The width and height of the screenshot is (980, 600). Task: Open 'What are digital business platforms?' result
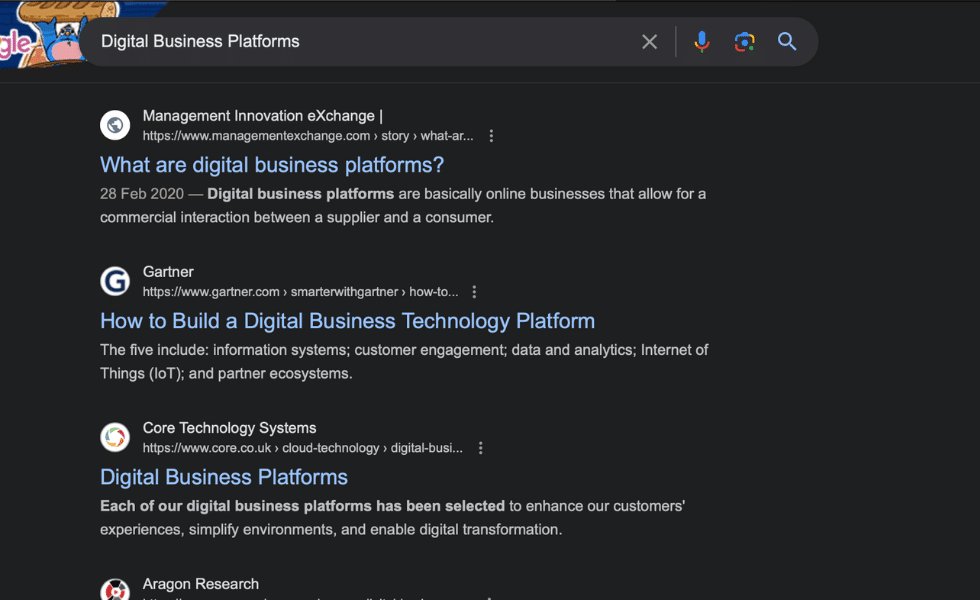(272, 165)
